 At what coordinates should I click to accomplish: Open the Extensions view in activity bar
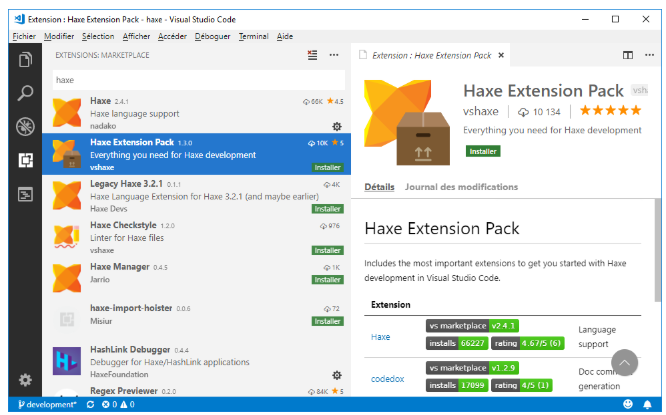click(25, 160)
